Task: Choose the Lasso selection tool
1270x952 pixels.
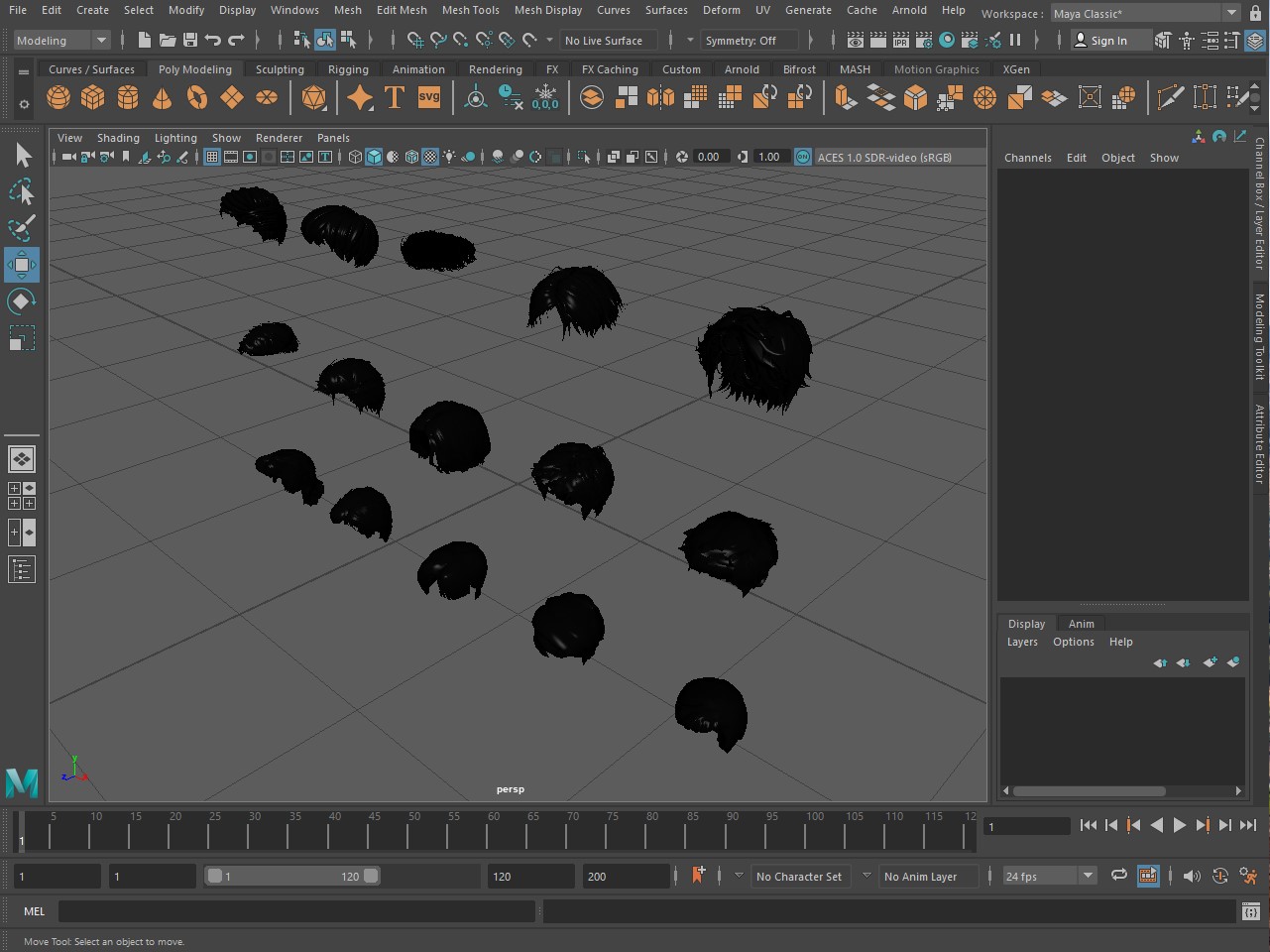Action: click(22, 191)
